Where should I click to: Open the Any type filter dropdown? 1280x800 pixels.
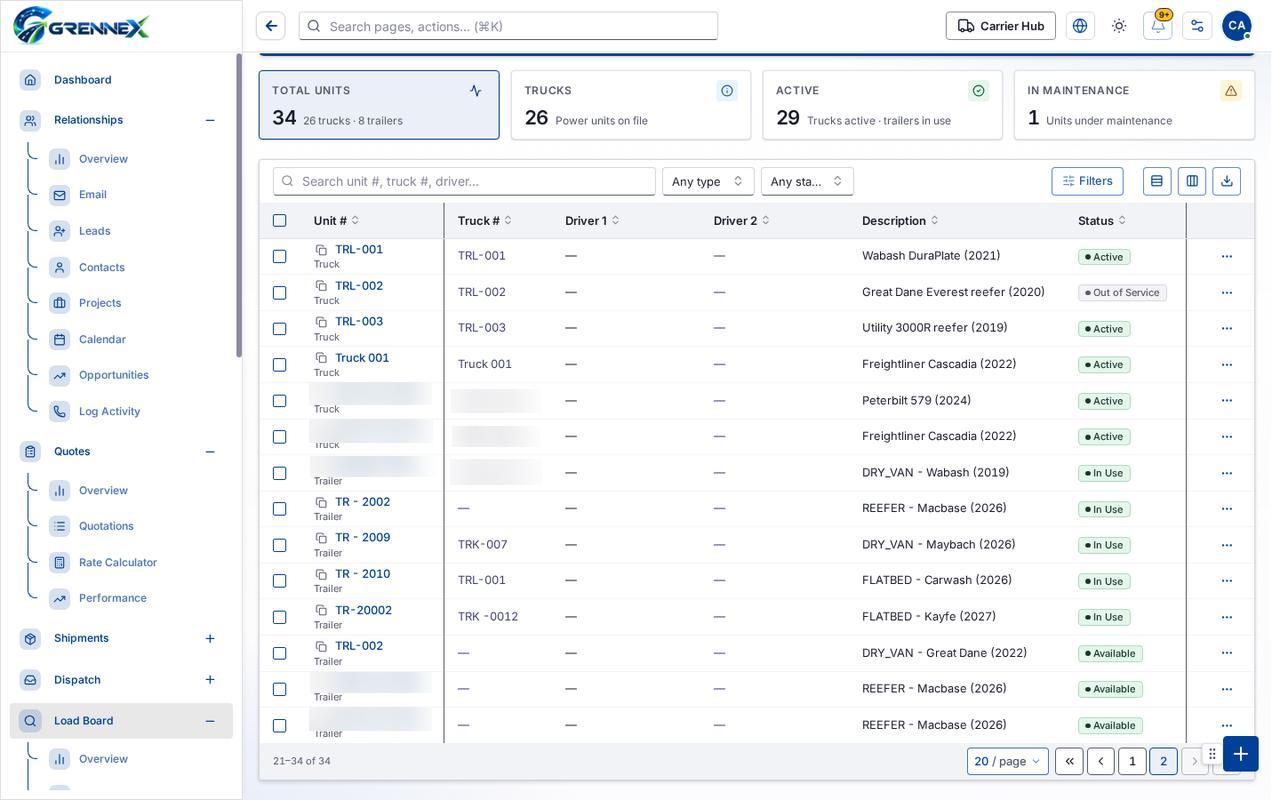click(x=708, y=181)
